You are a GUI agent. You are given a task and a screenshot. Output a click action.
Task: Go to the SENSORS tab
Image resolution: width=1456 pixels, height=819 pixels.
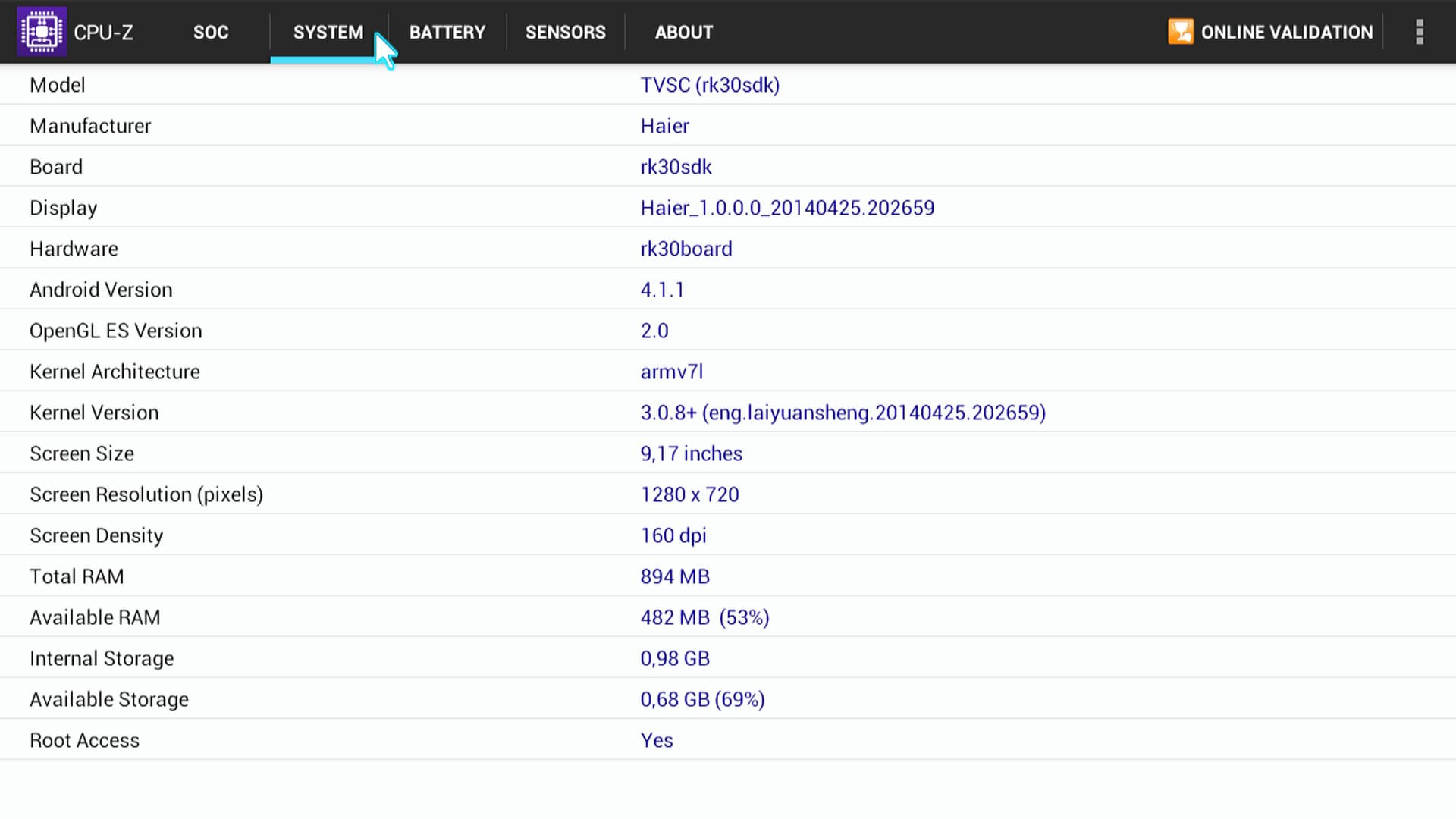pyautogui.click(x=565, y=33)
